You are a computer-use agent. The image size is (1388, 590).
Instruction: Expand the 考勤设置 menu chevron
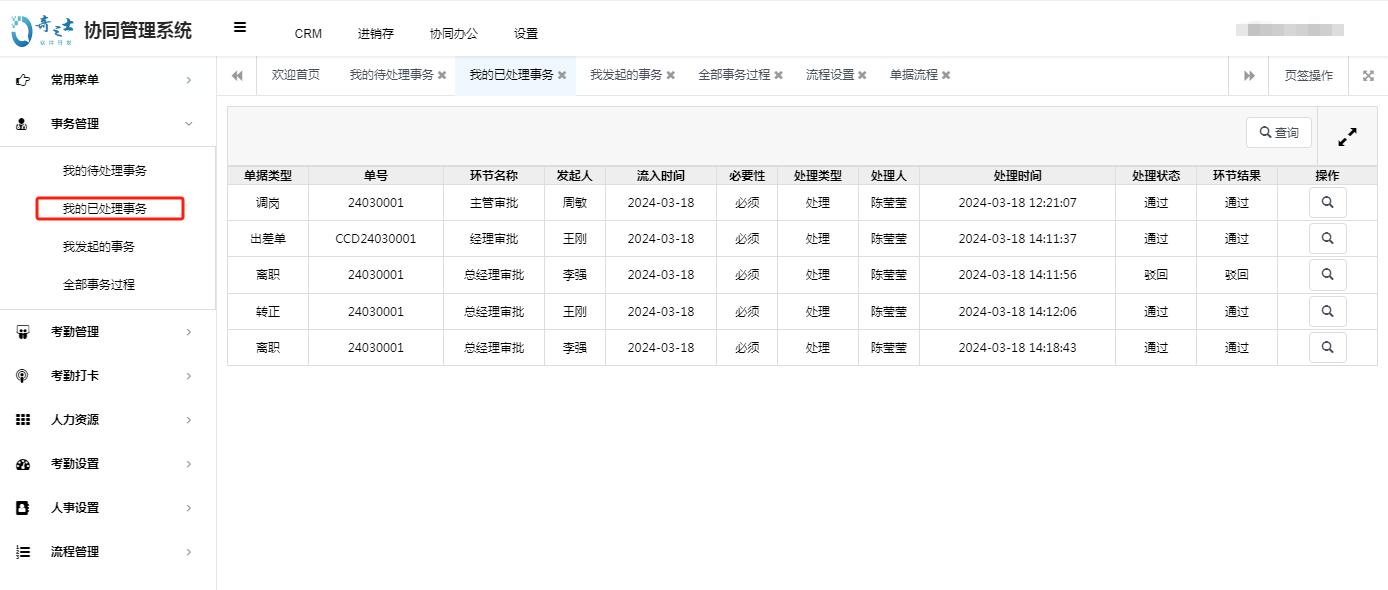coord(188,463)
